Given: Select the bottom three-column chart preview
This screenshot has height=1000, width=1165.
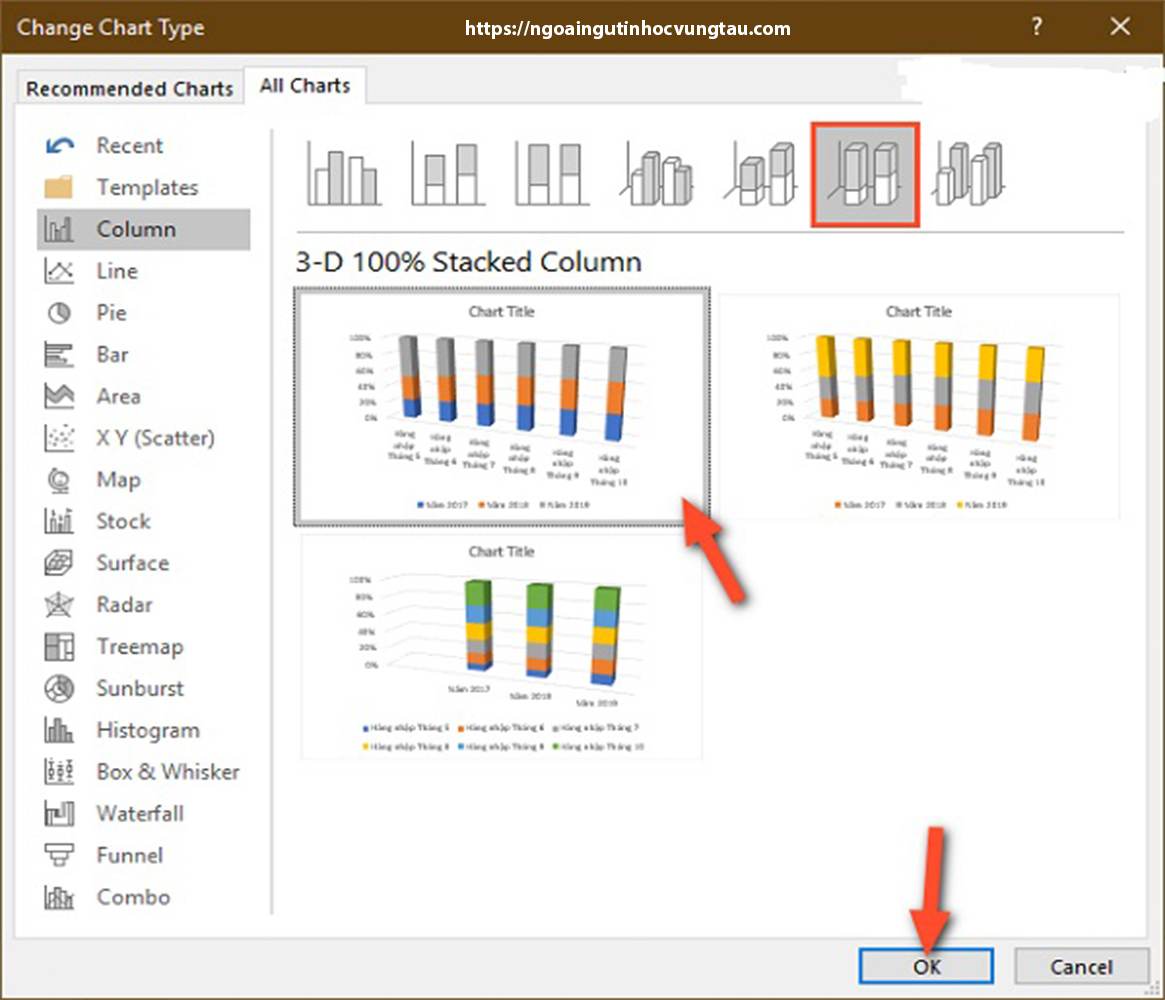Looking at the screenshot, I should (x=500, y=645).
